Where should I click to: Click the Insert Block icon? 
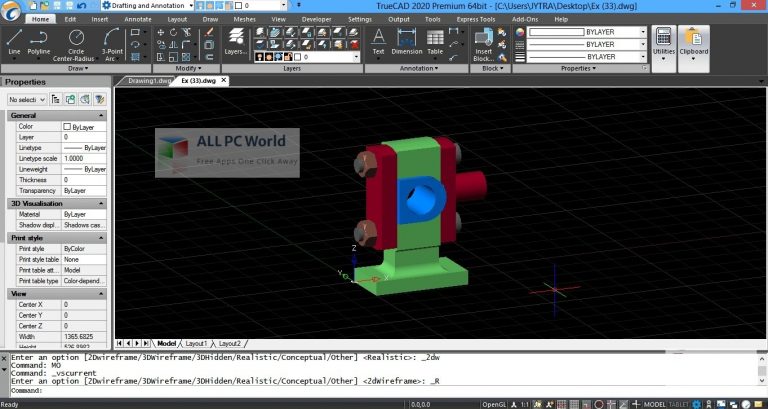[484, 42]
